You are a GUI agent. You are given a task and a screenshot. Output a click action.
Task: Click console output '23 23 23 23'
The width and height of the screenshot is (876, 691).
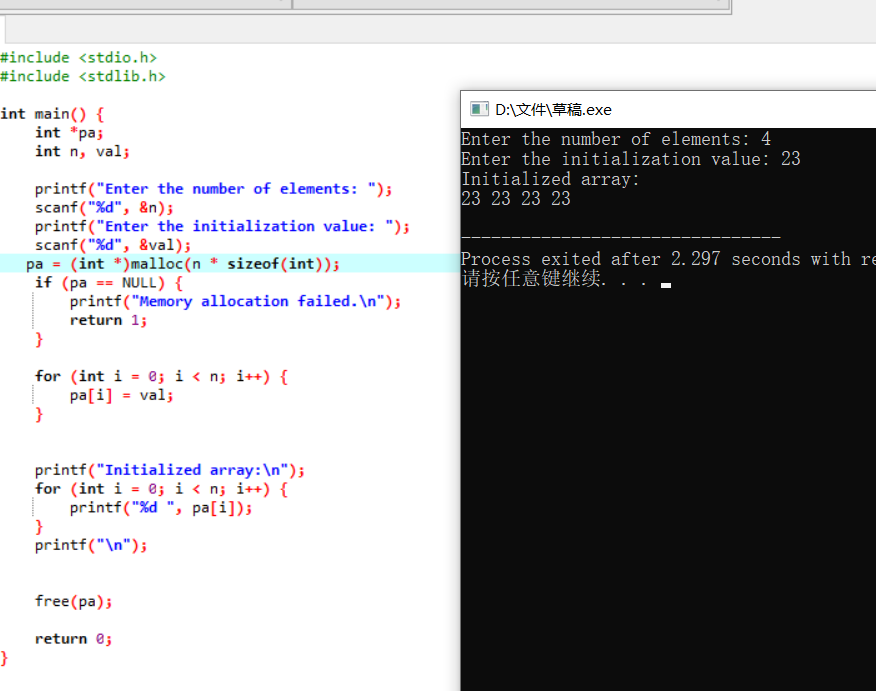coord(516,199)
